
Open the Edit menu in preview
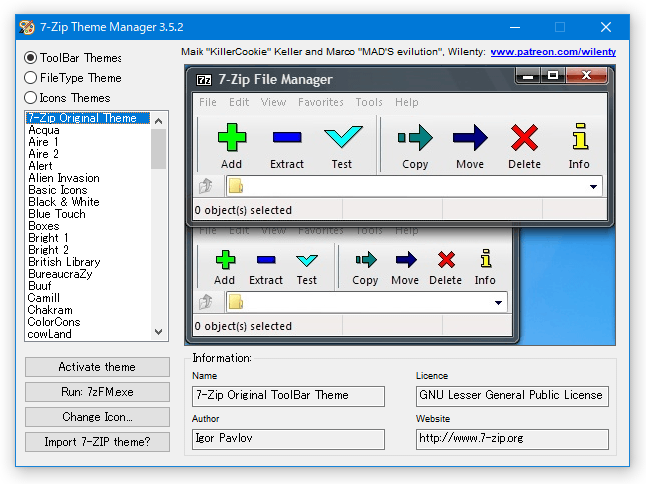coord(239,102)
